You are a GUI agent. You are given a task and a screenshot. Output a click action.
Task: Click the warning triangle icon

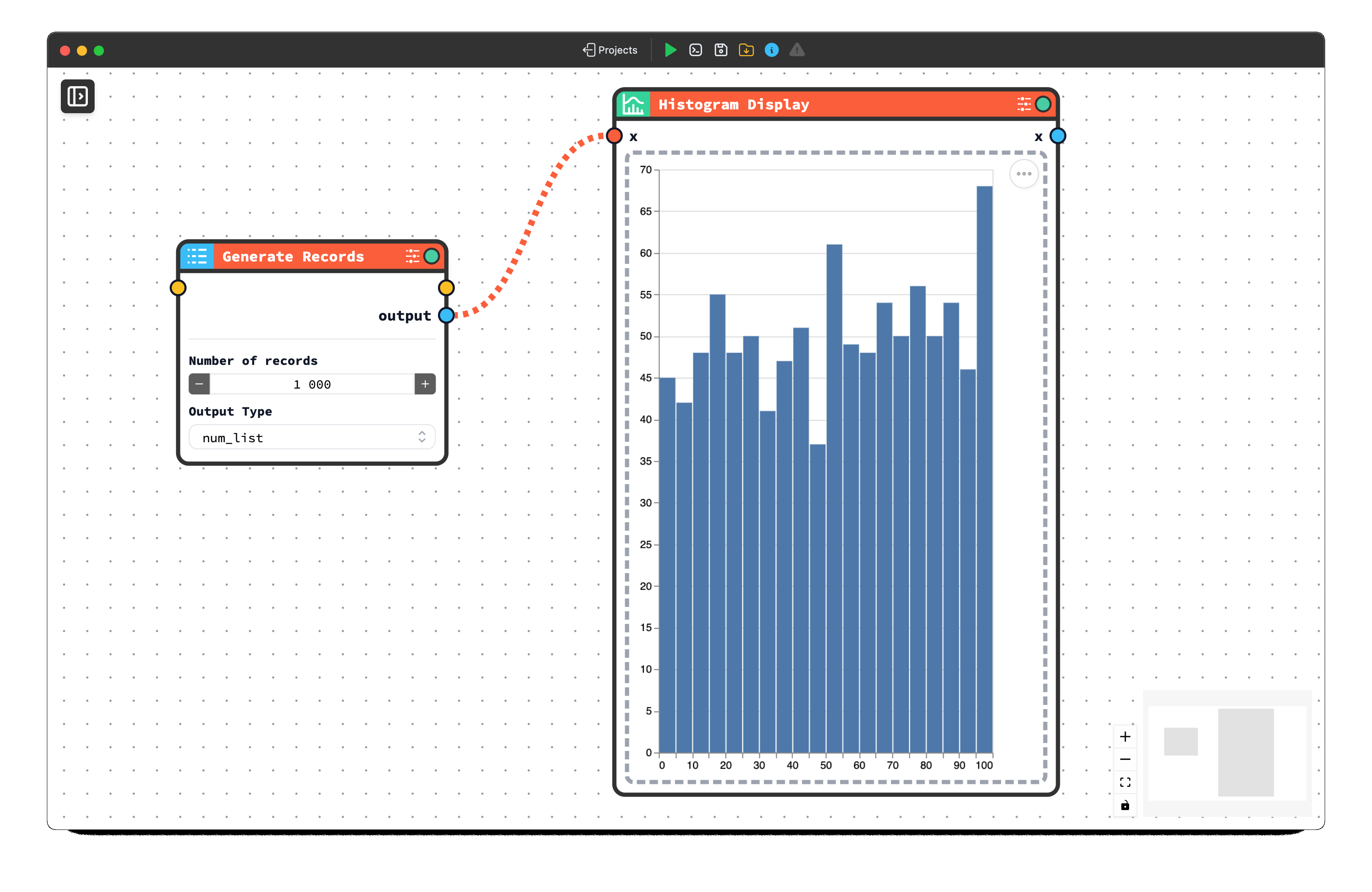[797, 50]
